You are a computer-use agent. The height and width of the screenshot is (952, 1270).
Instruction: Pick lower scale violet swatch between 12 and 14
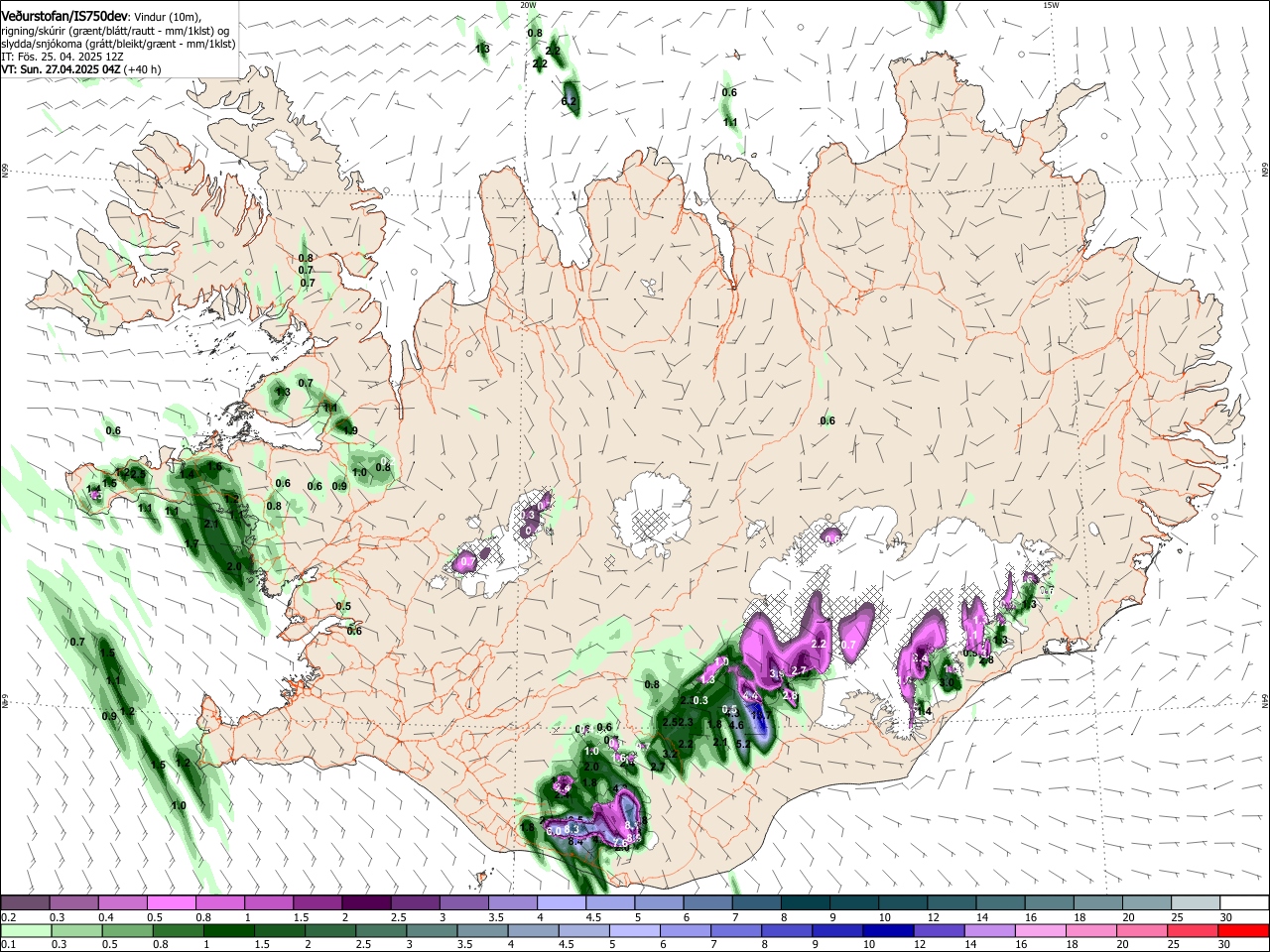click(938, 930)
